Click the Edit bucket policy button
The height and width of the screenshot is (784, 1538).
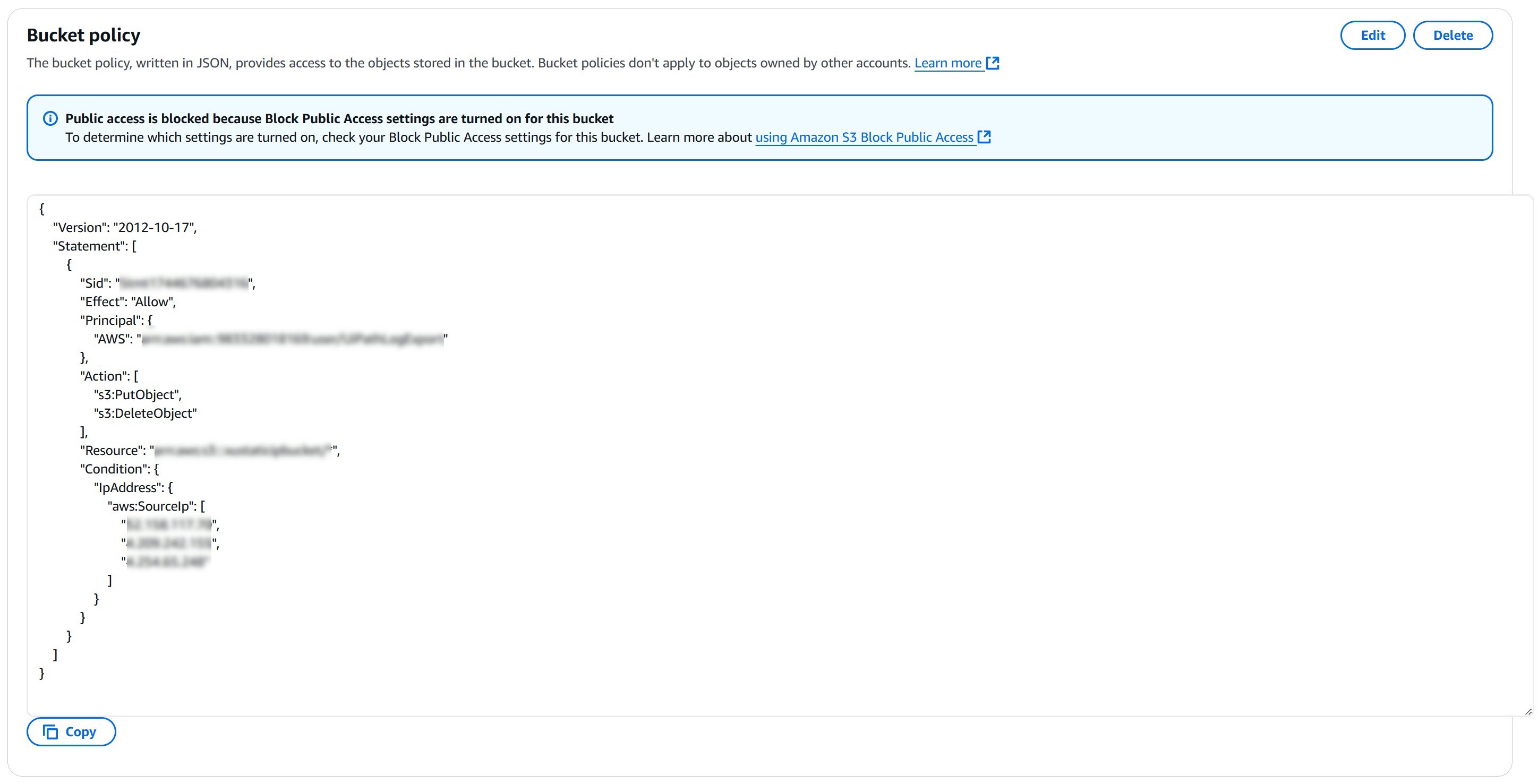[x=1372, y=35]
